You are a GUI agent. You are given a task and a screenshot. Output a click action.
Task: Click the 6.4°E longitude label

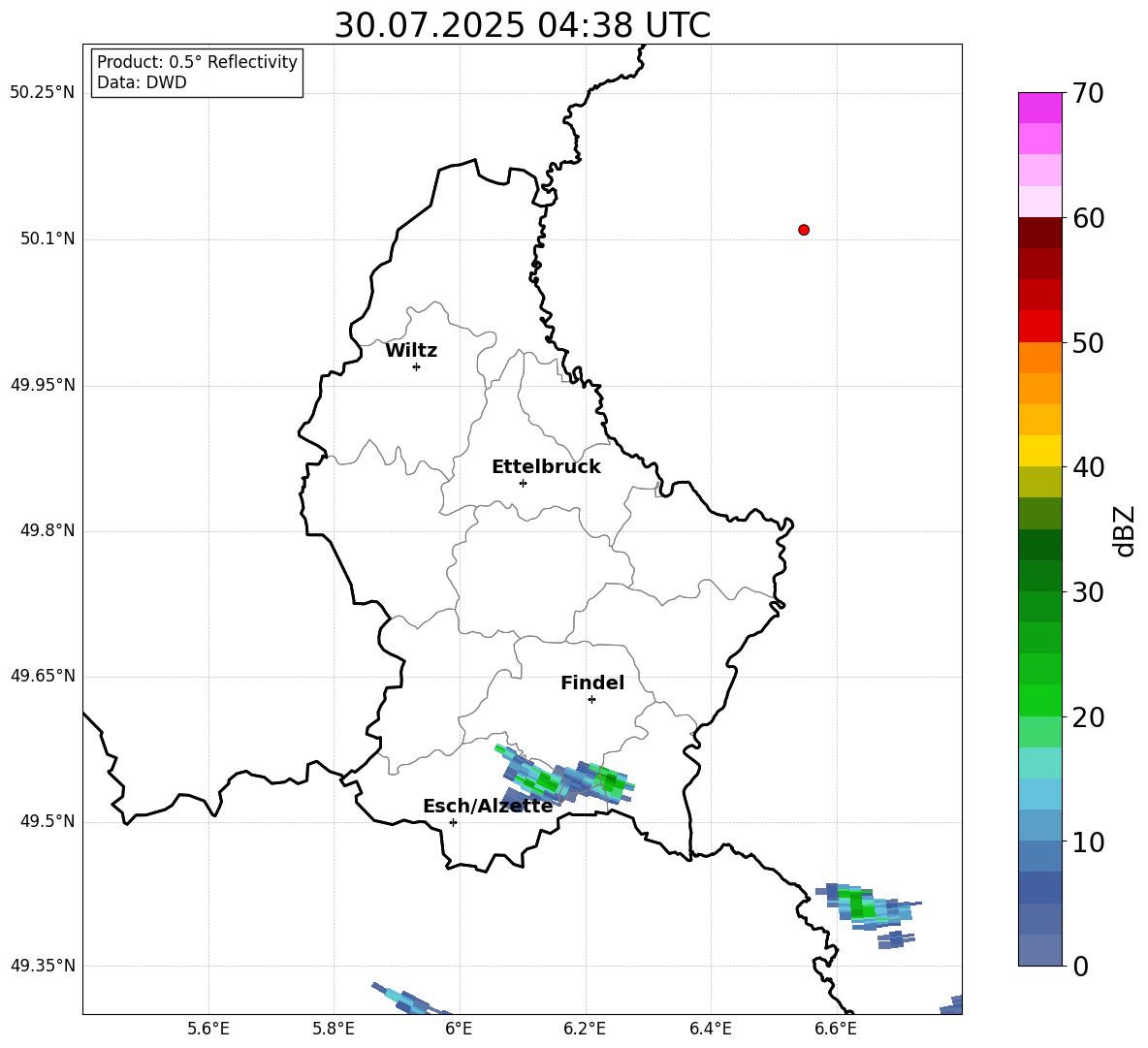710,1029
